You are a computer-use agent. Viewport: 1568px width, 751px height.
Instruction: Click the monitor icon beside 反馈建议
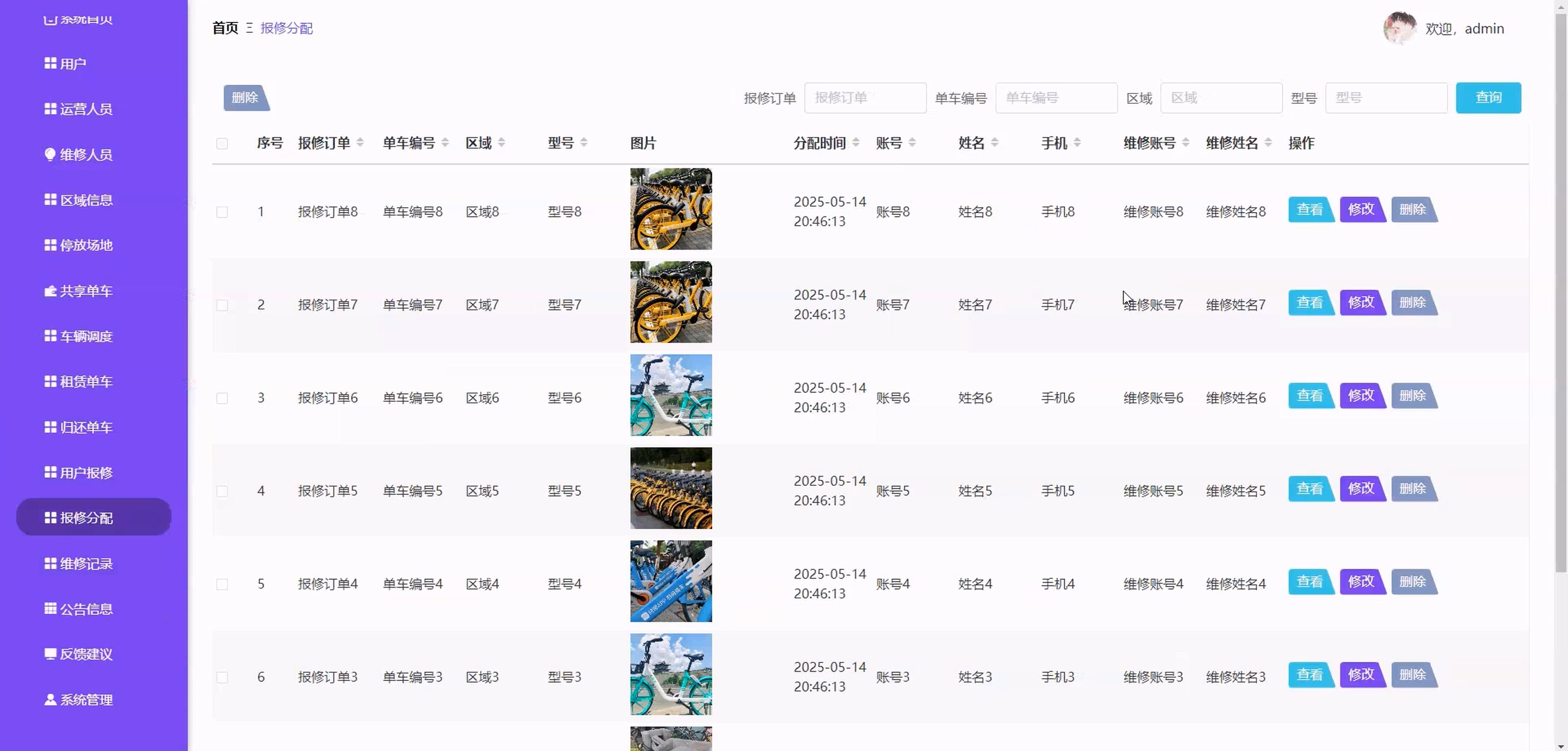pyautogui.click(x=50, y=654)
